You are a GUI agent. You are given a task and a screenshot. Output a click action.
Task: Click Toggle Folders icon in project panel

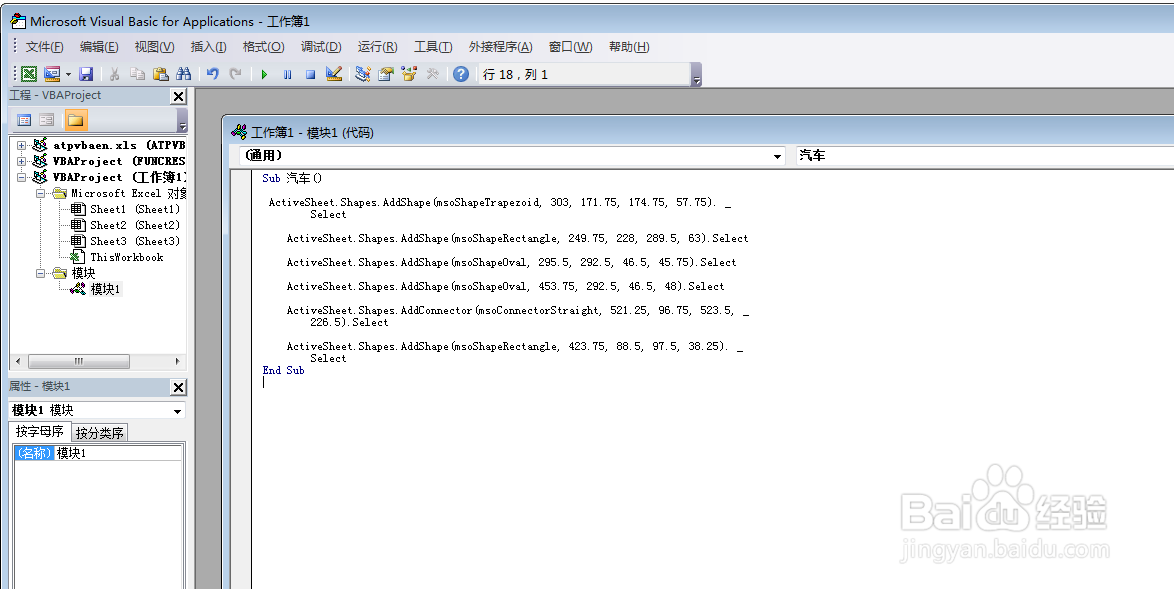coord(76,120)
